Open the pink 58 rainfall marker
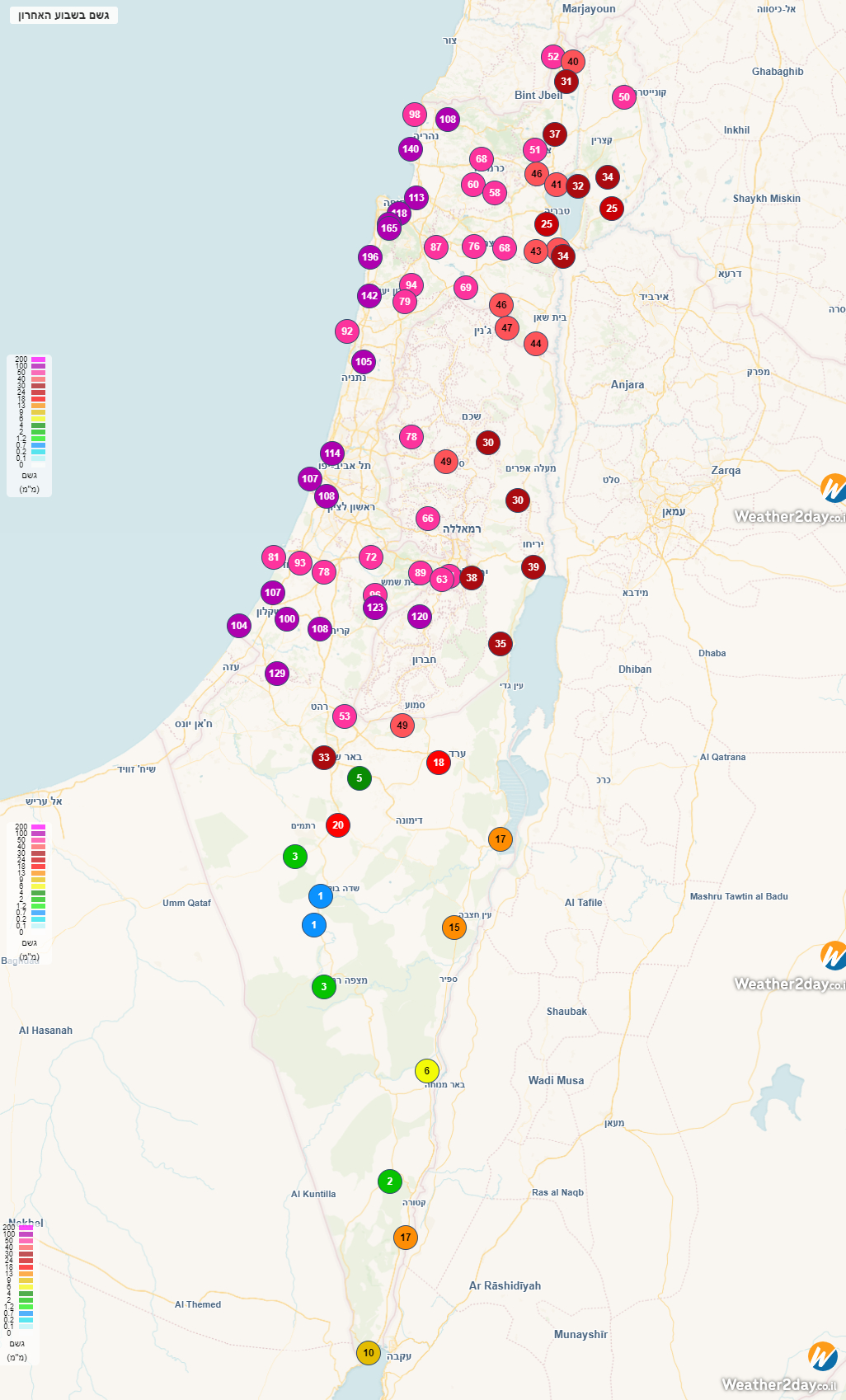This screenshot has height=1400, width=846. [x=495, y=193]
